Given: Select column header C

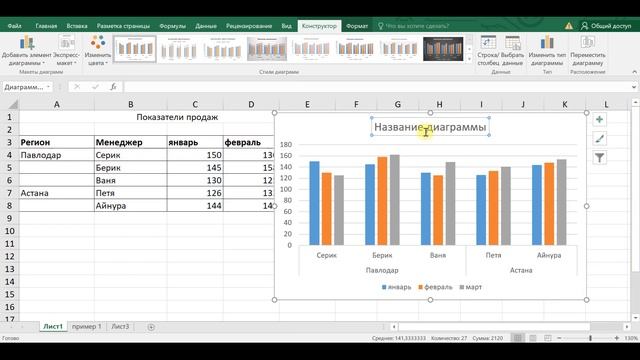Looking at the screenshot, I should click(x=195, y=104).
